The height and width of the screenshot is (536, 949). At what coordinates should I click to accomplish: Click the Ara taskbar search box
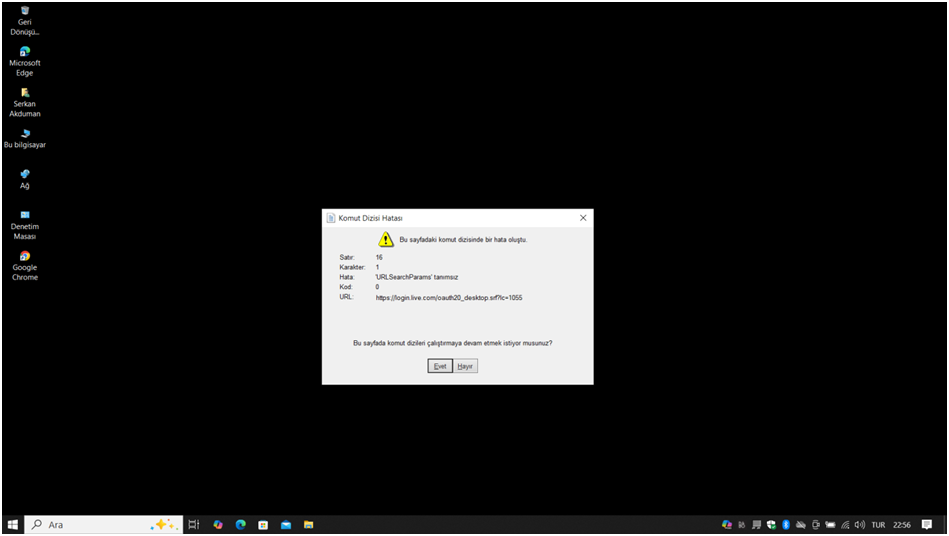coord(103,525)
